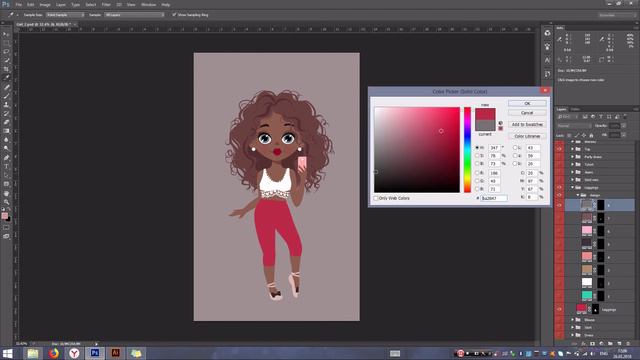Viewport: 640px width, 360px height.
Task: Select the Move tool
Action: tap(6, 34)
